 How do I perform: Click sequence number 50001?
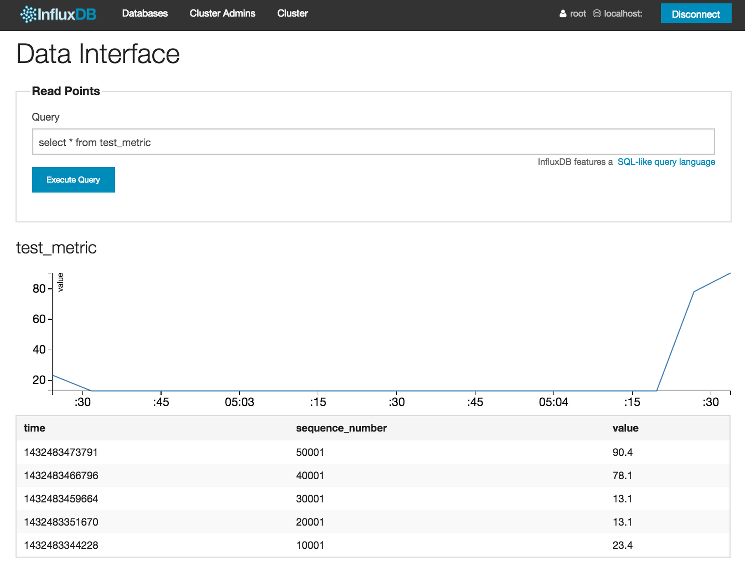(310, 452)
